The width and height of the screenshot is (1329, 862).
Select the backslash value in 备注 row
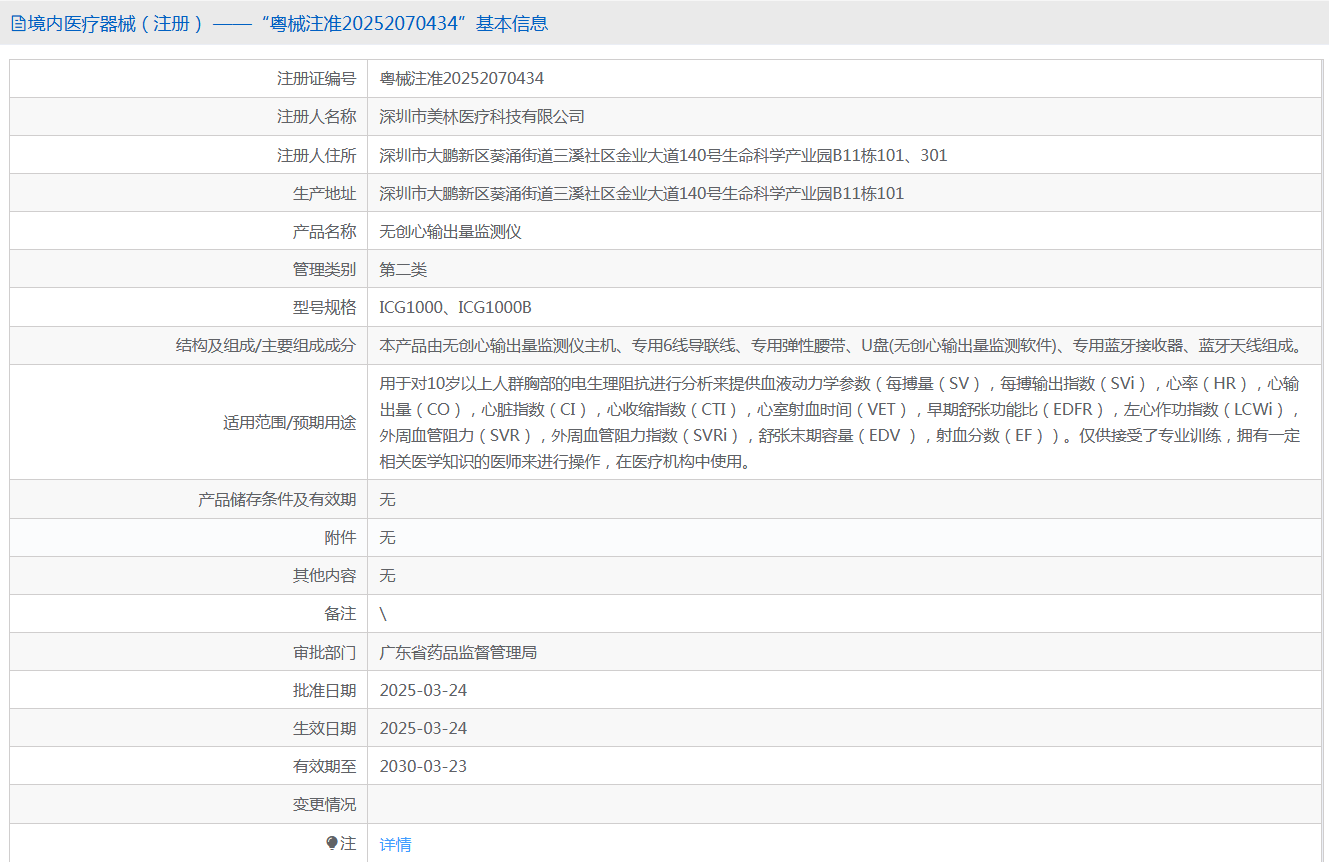383,614
